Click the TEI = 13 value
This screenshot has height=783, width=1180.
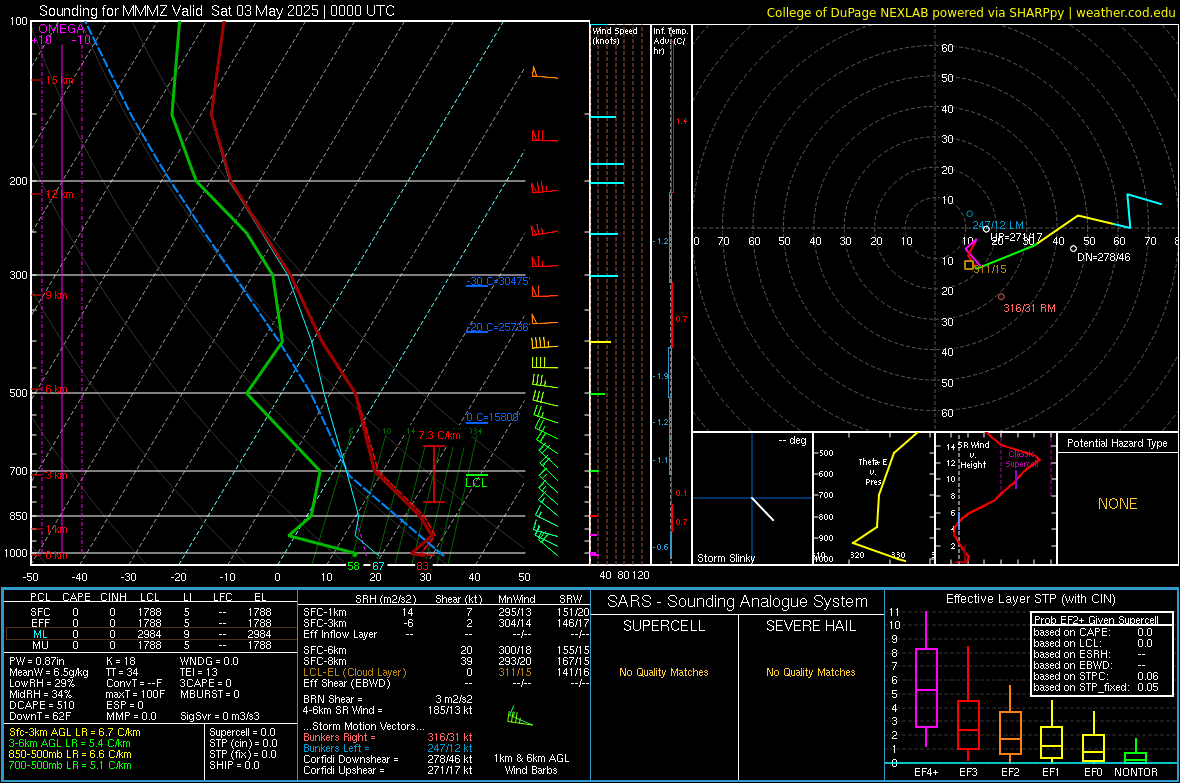[x=199, y=672]
